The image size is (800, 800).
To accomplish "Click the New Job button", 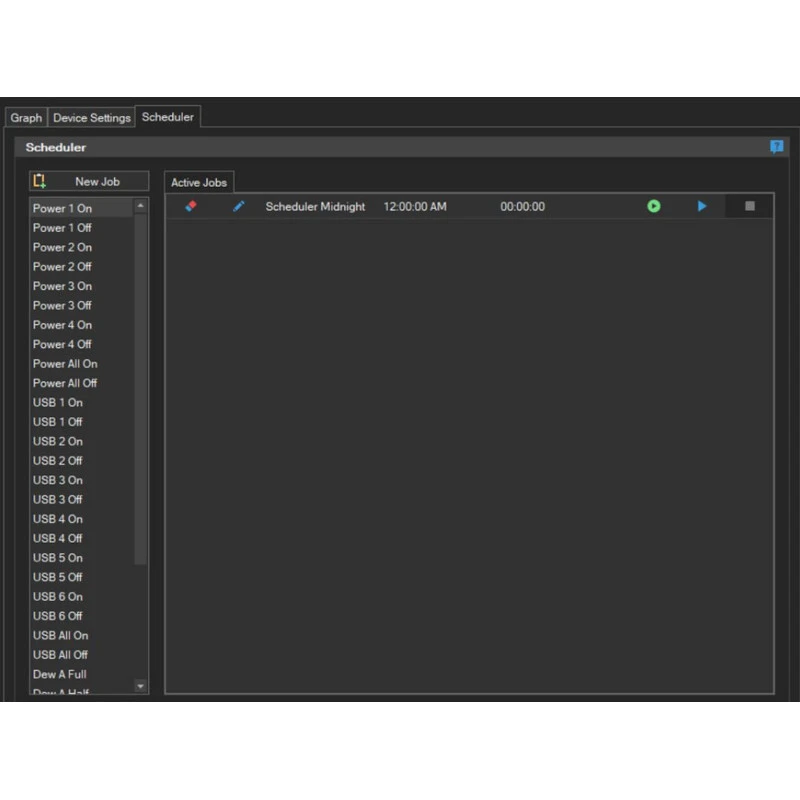I will (89, 181).
